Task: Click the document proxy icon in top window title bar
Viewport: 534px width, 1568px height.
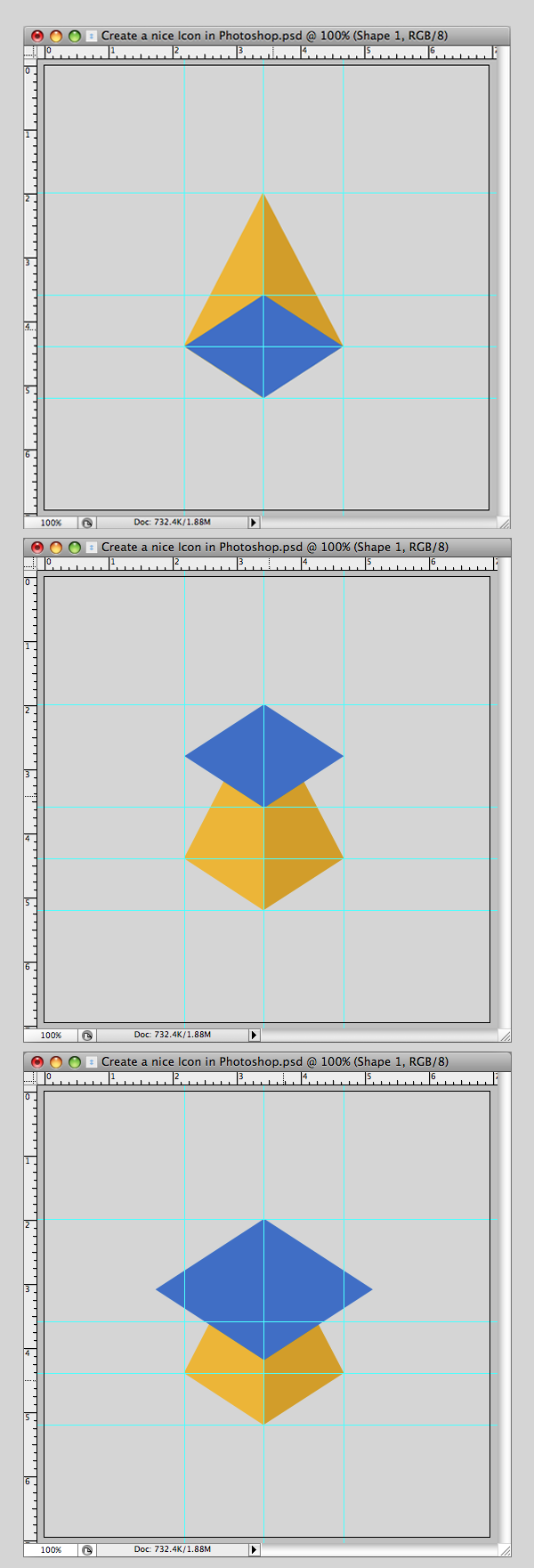Action: click(92, 37)
